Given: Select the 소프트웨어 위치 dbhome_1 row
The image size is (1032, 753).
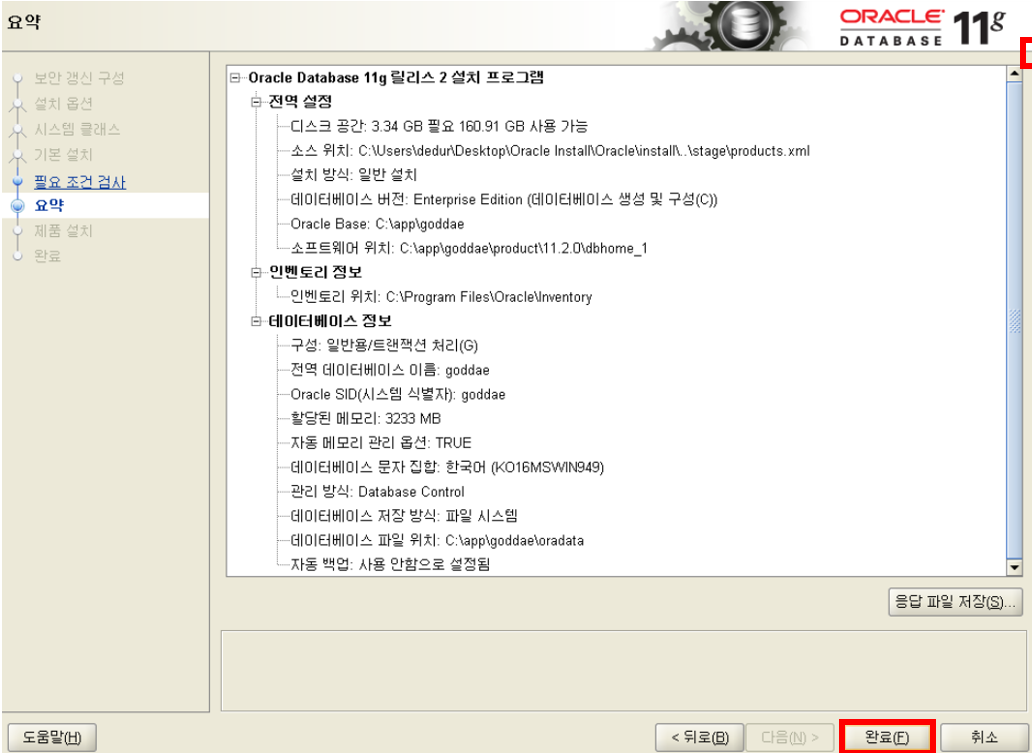Looking at the screenshot, I should point(469,248).
